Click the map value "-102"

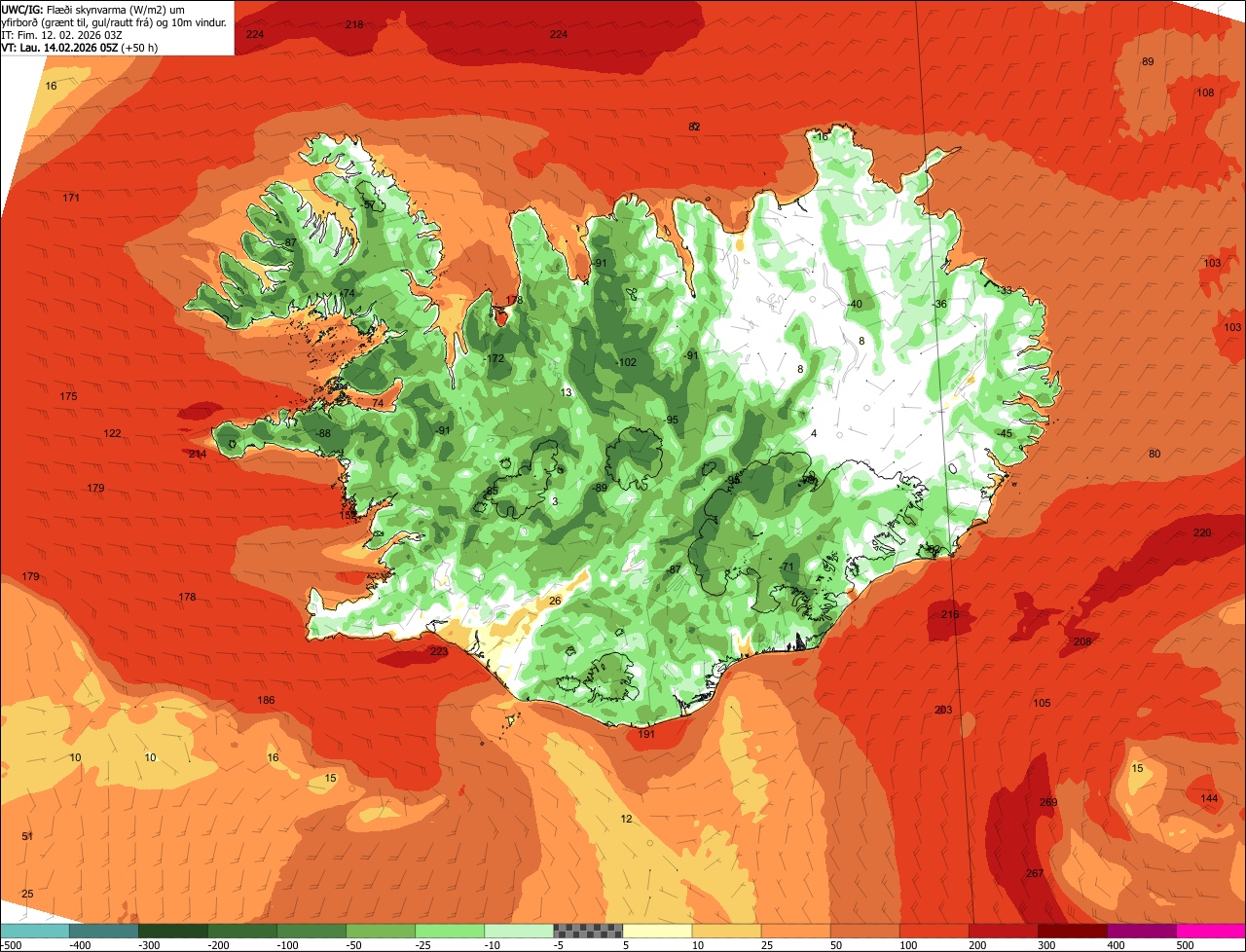tap(626, 362)
